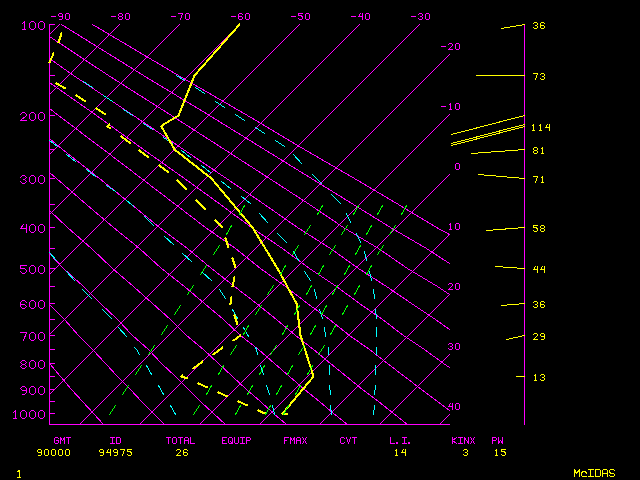
Task: Select the 700 pressure level label
Action: [x=33, y=337]
